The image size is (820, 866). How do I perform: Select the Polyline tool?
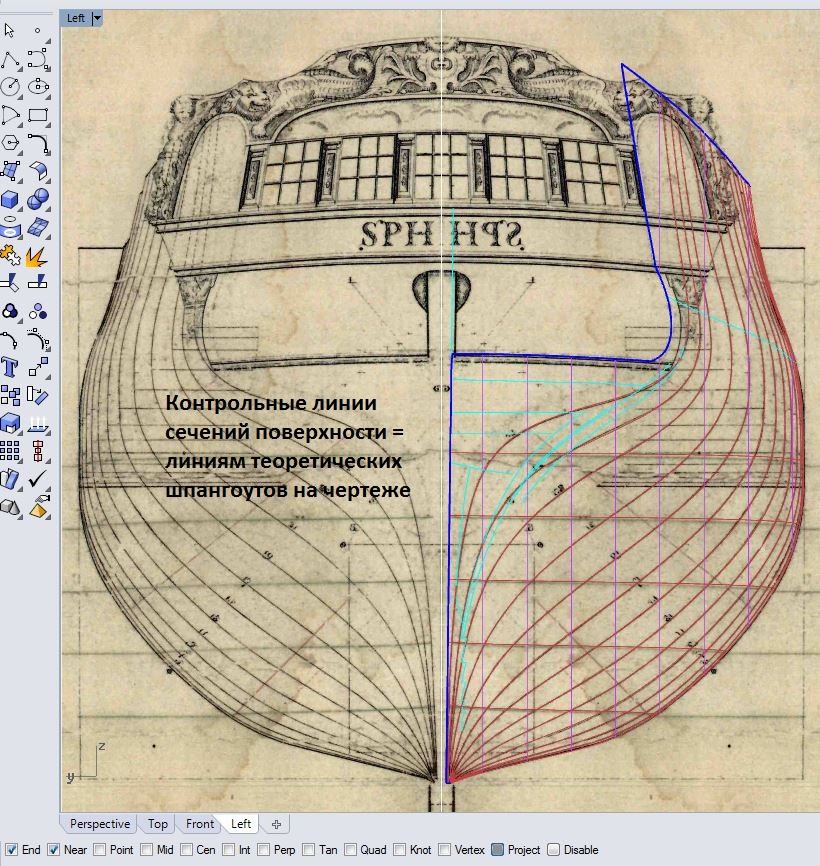coord(10,59)
